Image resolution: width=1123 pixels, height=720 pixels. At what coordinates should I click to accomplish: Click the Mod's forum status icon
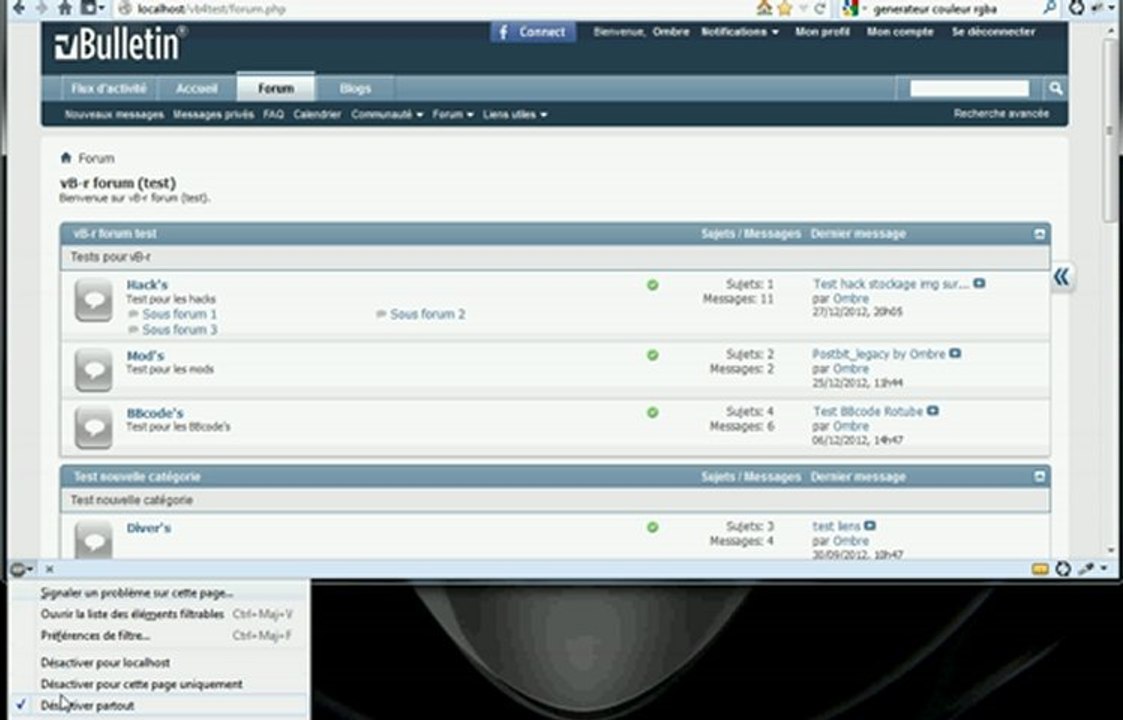(x=94, y=370)
